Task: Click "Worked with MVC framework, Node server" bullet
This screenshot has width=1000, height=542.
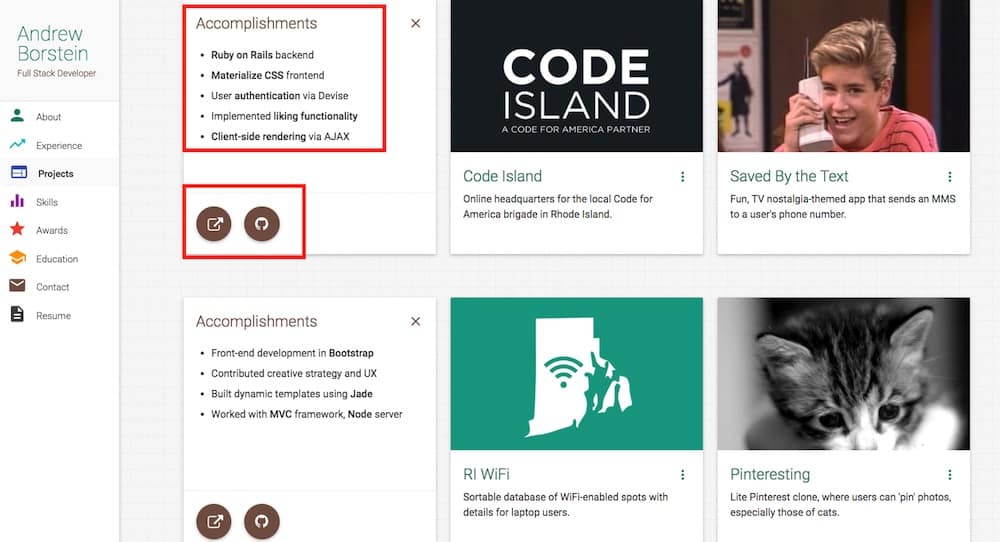Action: pos(307,414)
